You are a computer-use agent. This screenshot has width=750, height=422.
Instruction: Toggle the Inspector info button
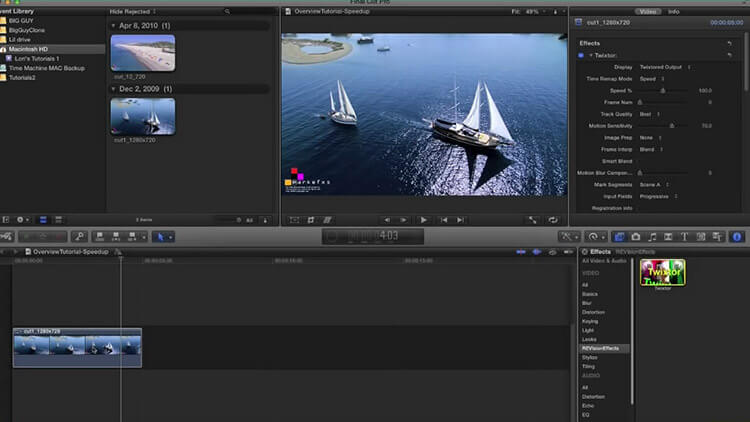click(x=737, y=236)
